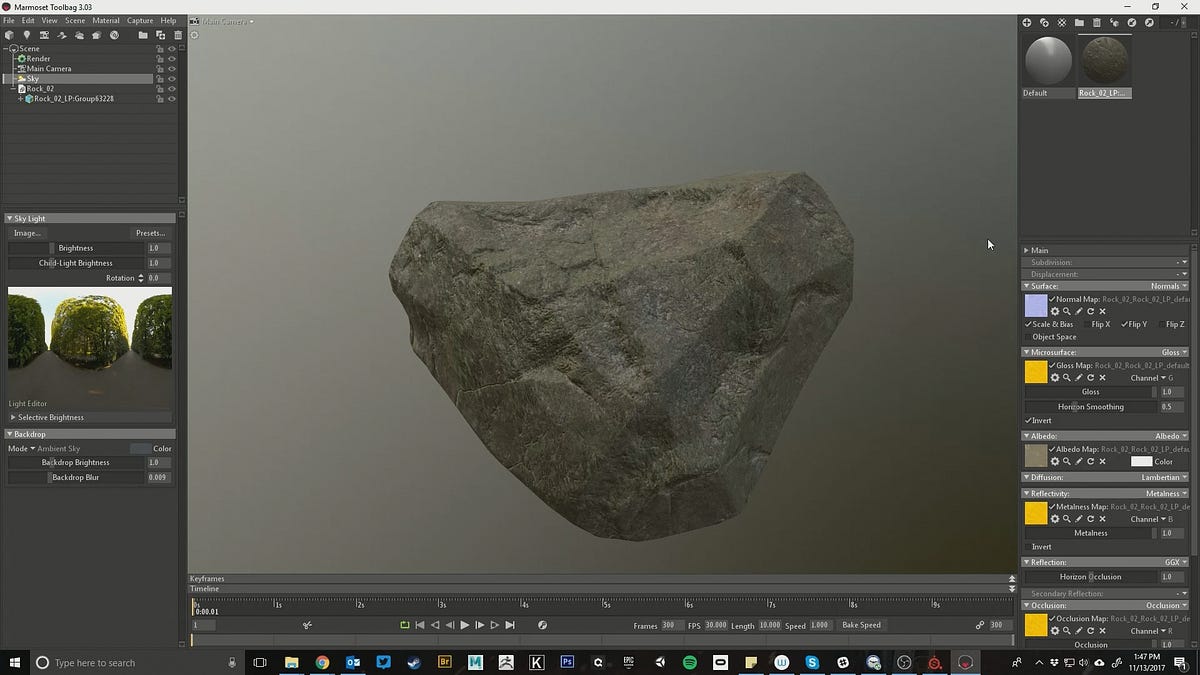Hide the Rock_02 object with its eye toggle
1200x675 pixels.
click(x=170, y=88)
